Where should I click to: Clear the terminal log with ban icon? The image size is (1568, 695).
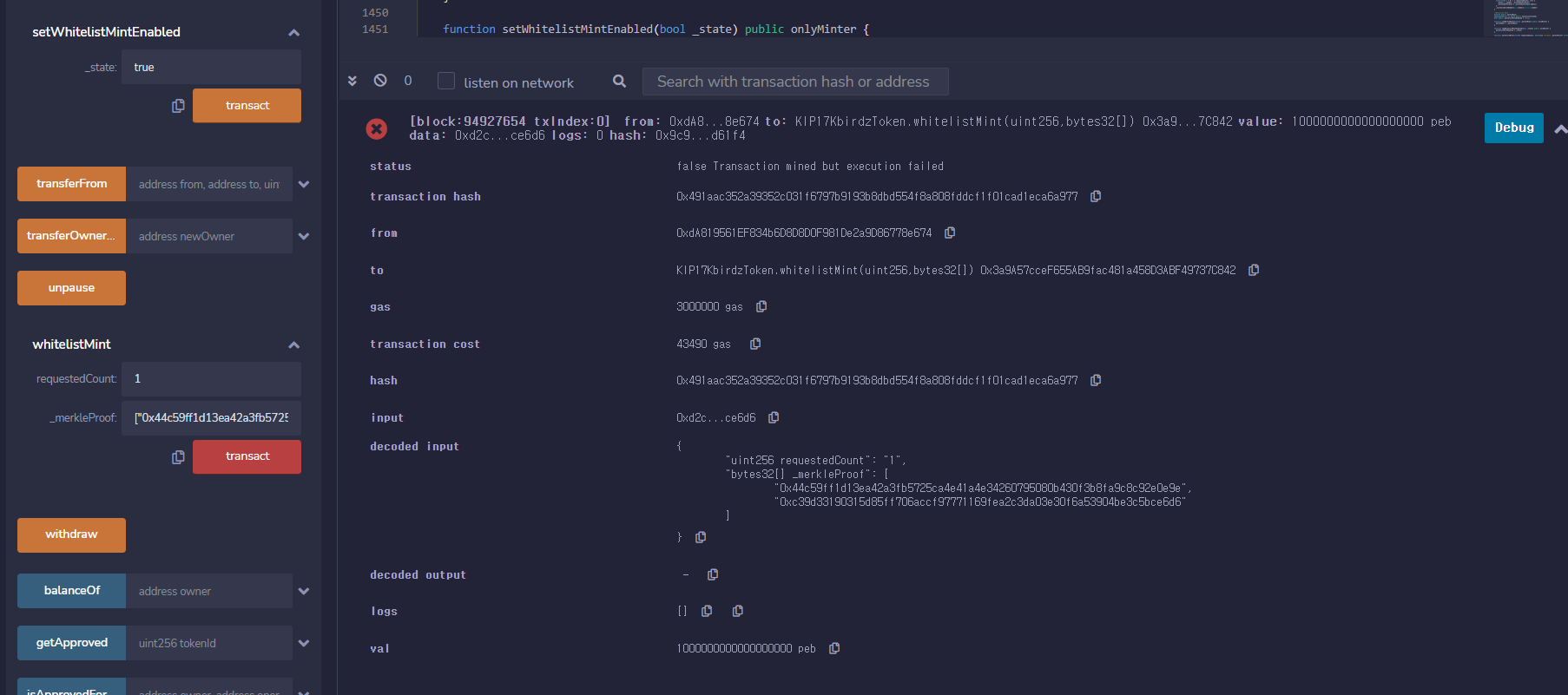coord(380,80)
